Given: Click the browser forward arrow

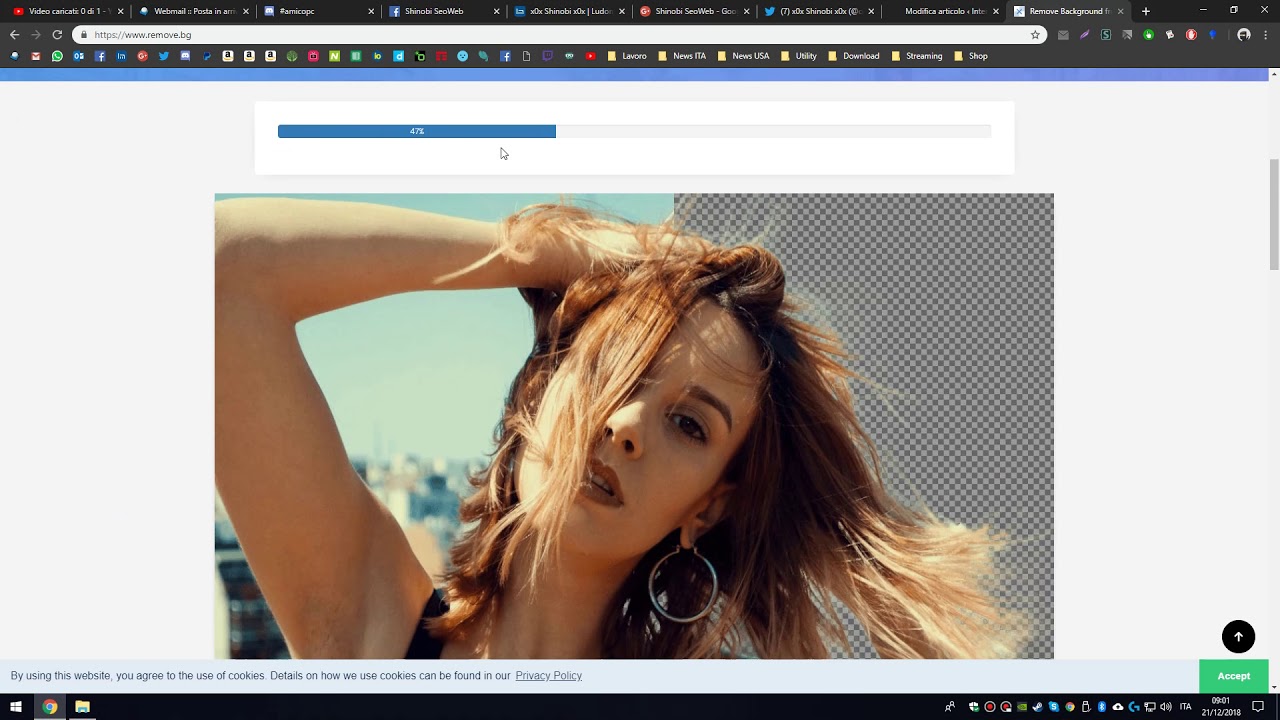Looking at the screenshot, I should click(36, 34).
